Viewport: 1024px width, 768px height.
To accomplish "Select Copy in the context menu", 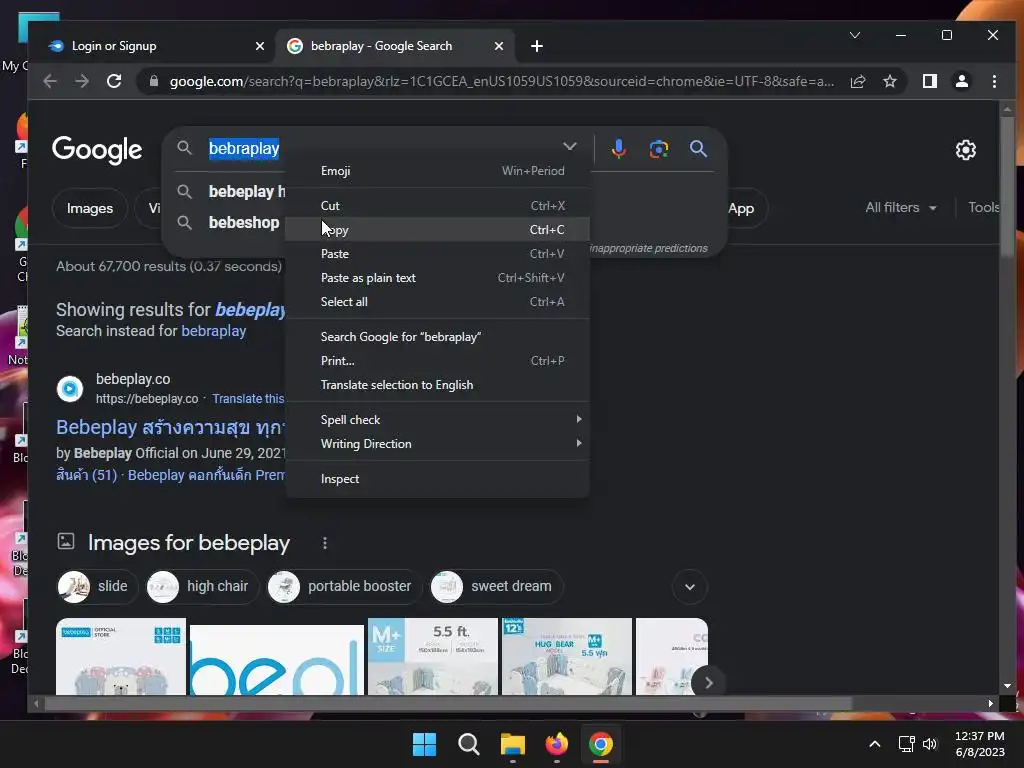I will 438,230.
